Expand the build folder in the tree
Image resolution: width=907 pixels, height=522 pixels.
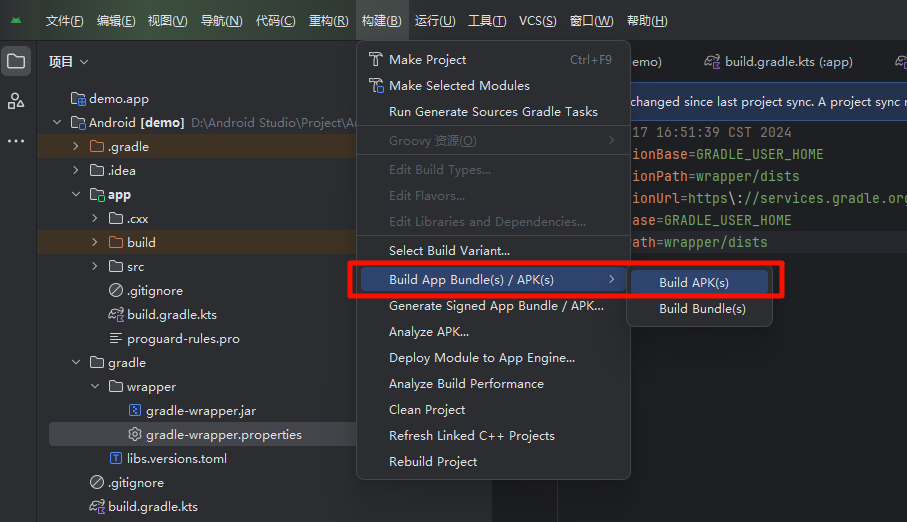94,243
